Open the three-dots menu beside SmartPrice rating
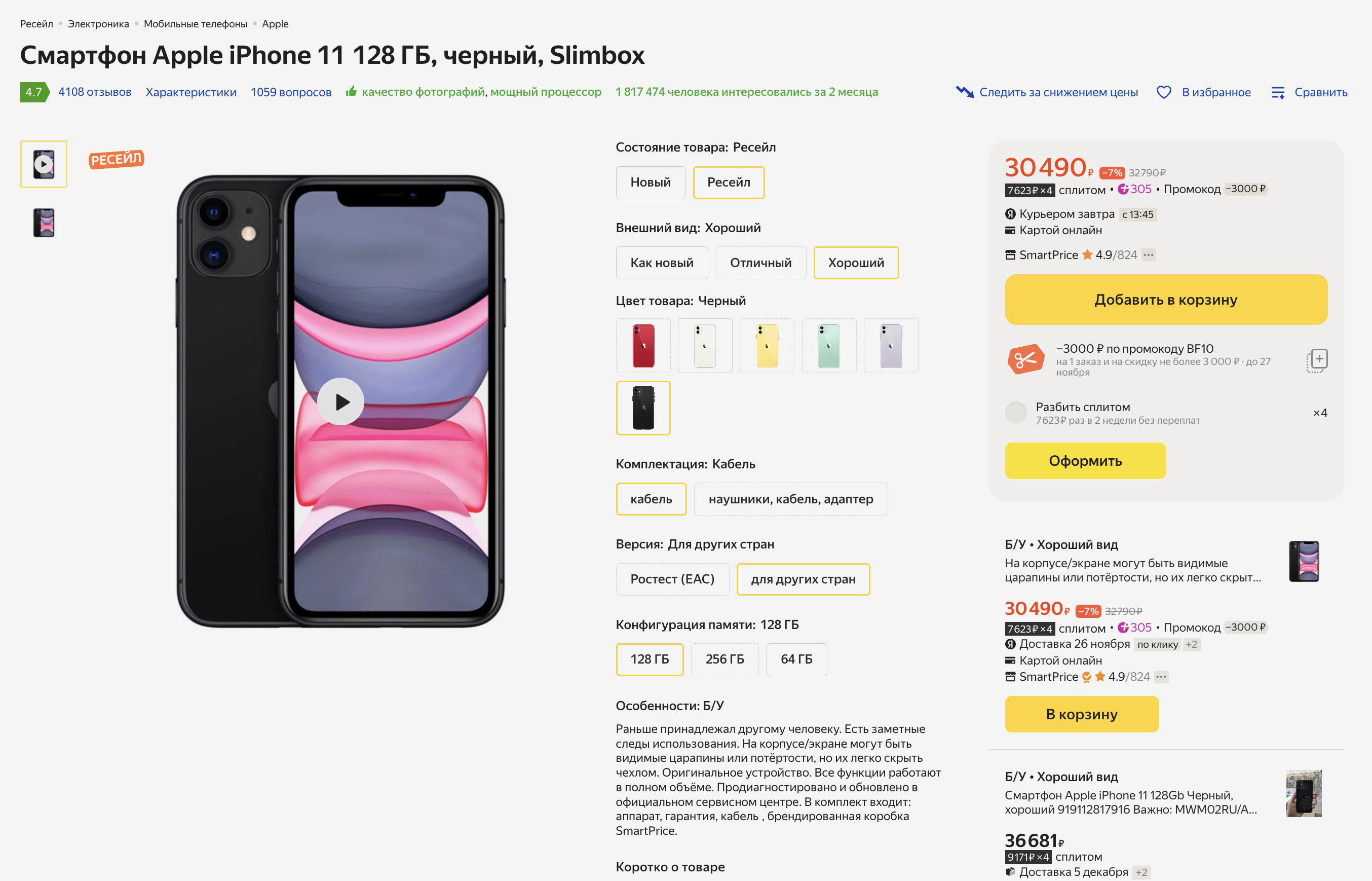1372x881 pixels. pyautogui.click(x=1149, y=255)
